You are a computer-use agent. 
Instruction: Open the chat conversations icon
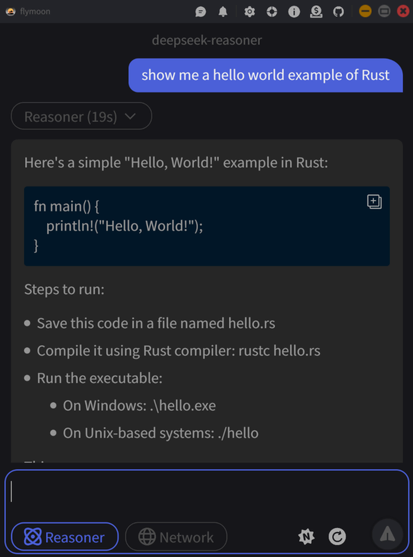click(201, 12)
